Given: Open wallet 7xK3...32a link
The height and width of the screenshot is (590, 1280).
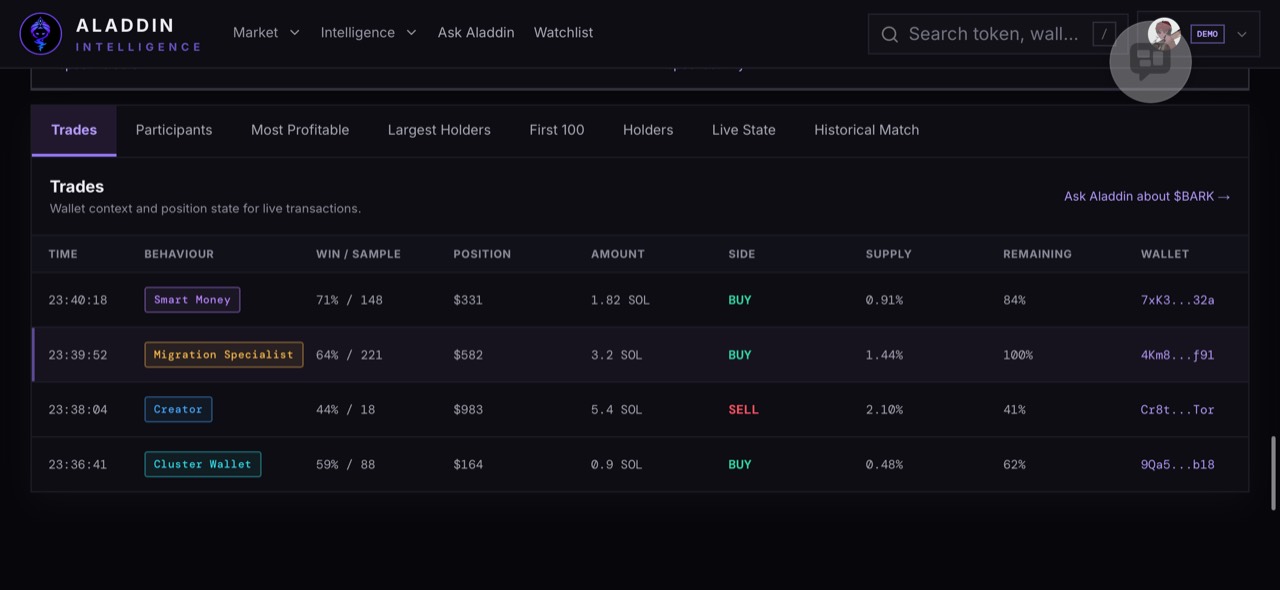Looking at the screenshot, I should coord(1177,300).
